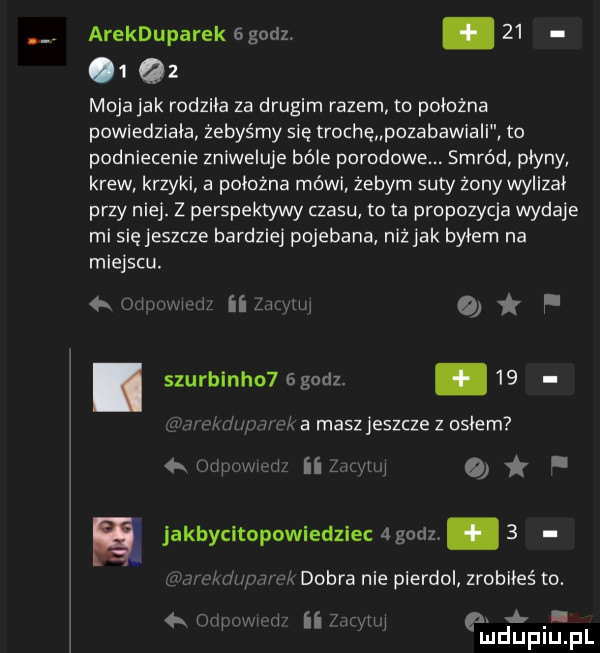Favorite szurbinho7's reply with the star icon
The height and width of the screenshot is (653, 600).
point(517,467)
